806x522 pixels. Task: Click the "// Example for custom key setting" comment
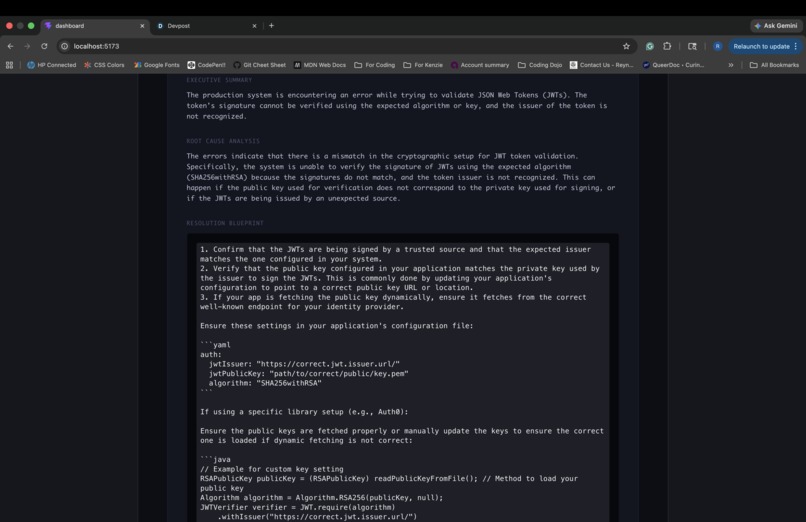(x=271, y=469)
